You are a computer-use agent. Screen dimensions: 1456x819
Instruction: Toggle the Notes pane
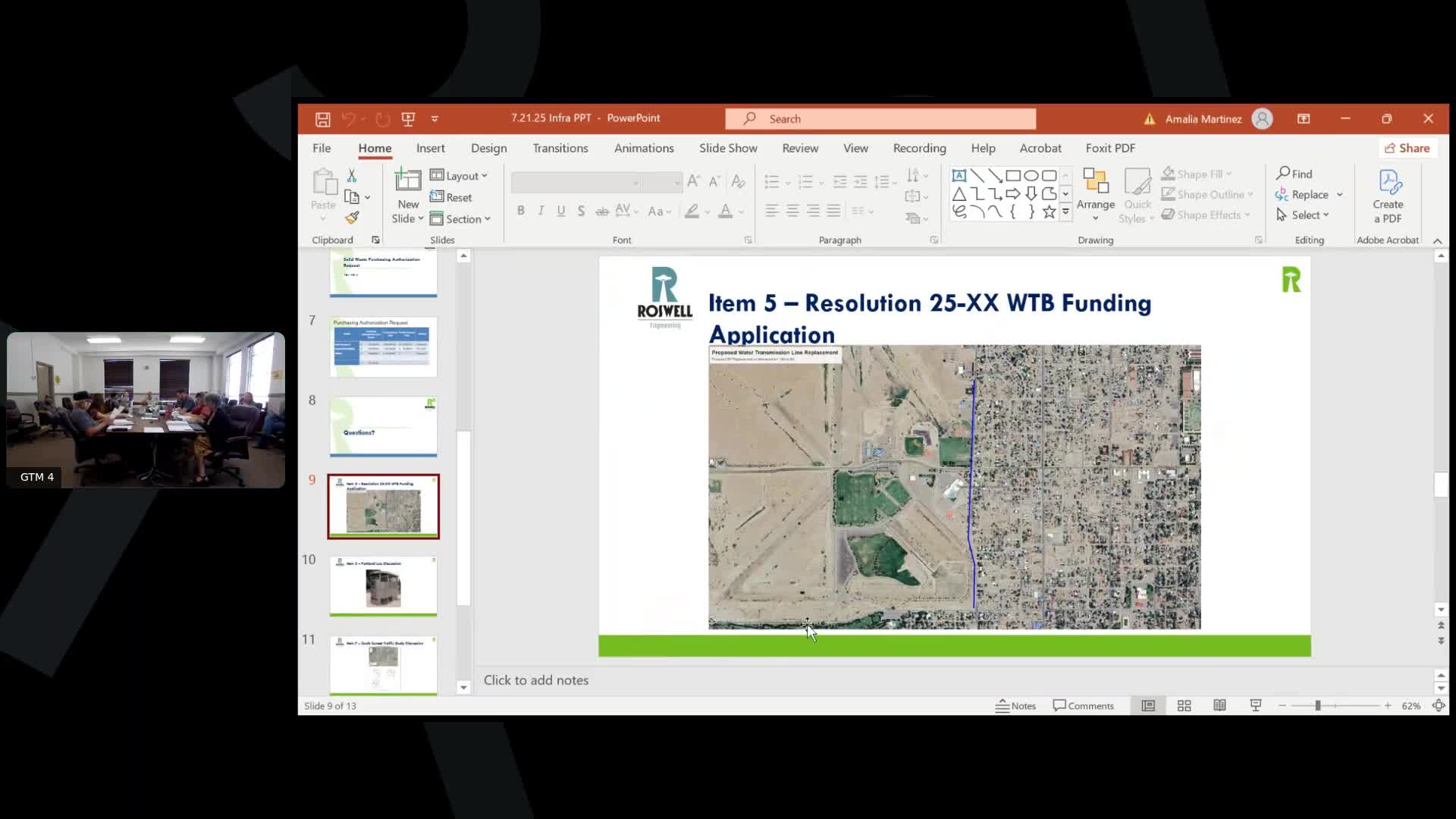point(1015,706)
